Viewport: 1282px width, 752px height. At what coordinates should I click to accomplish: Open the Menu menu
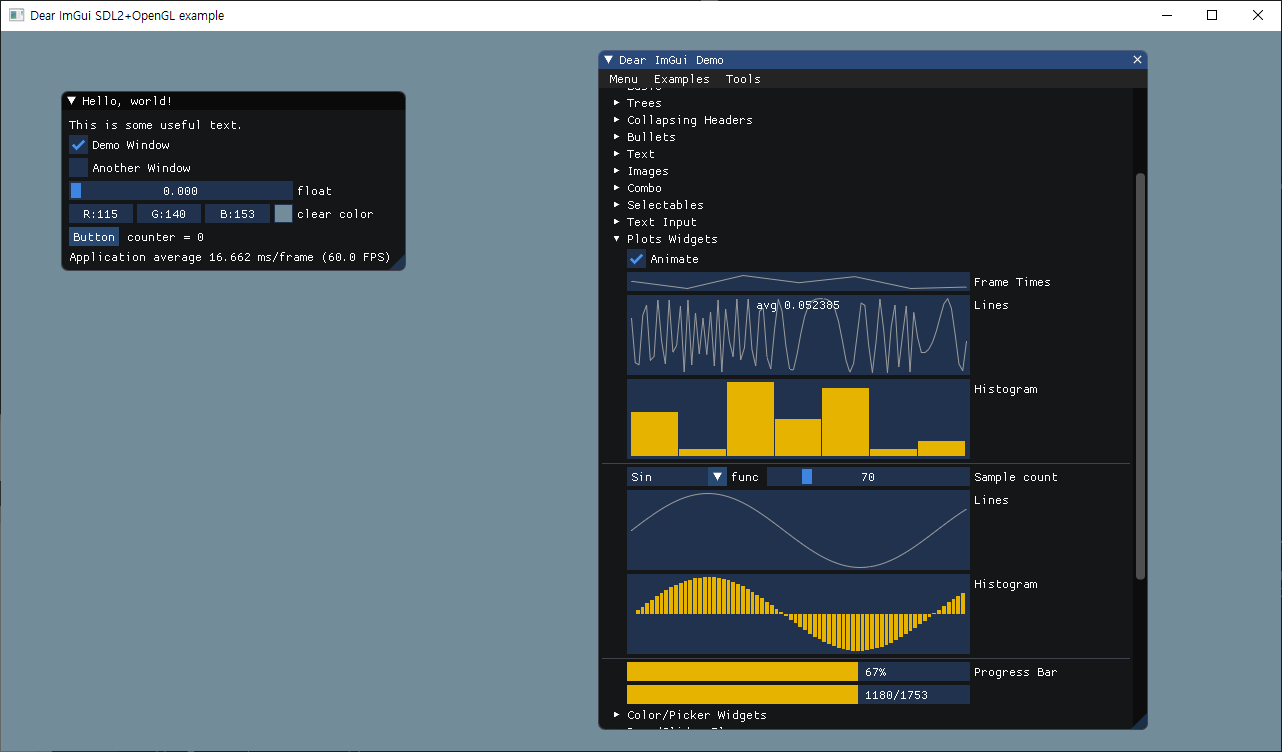coord(623,79)
